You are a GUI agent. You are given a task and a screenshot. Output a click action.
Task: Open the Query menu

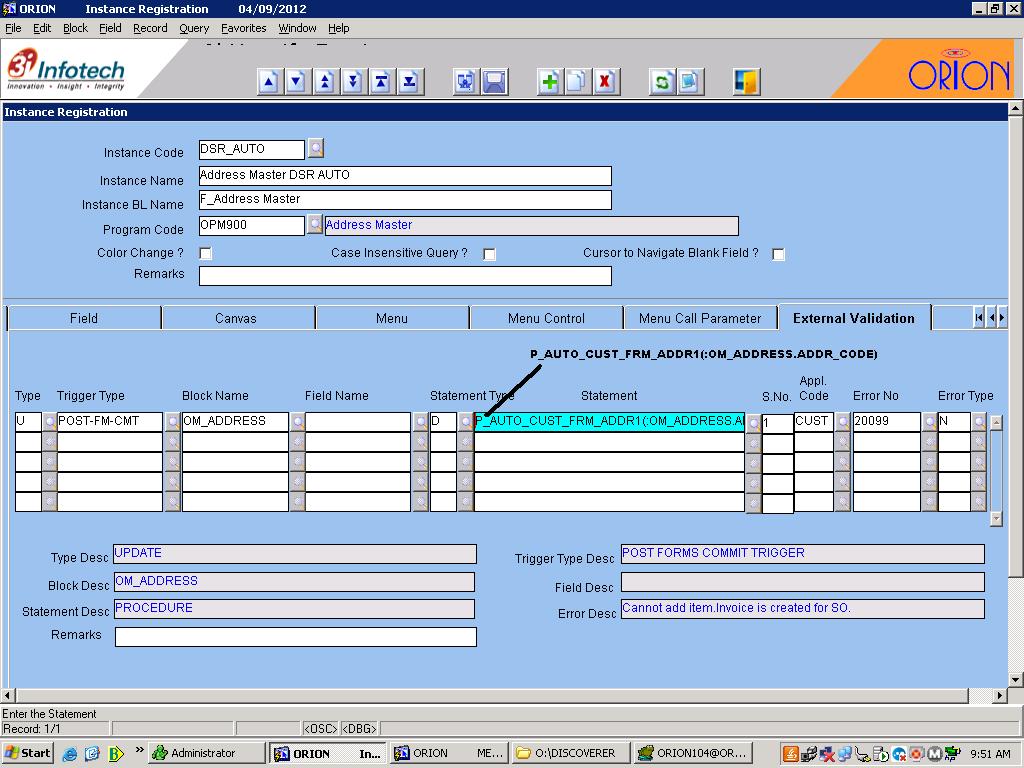pos(194,28)
